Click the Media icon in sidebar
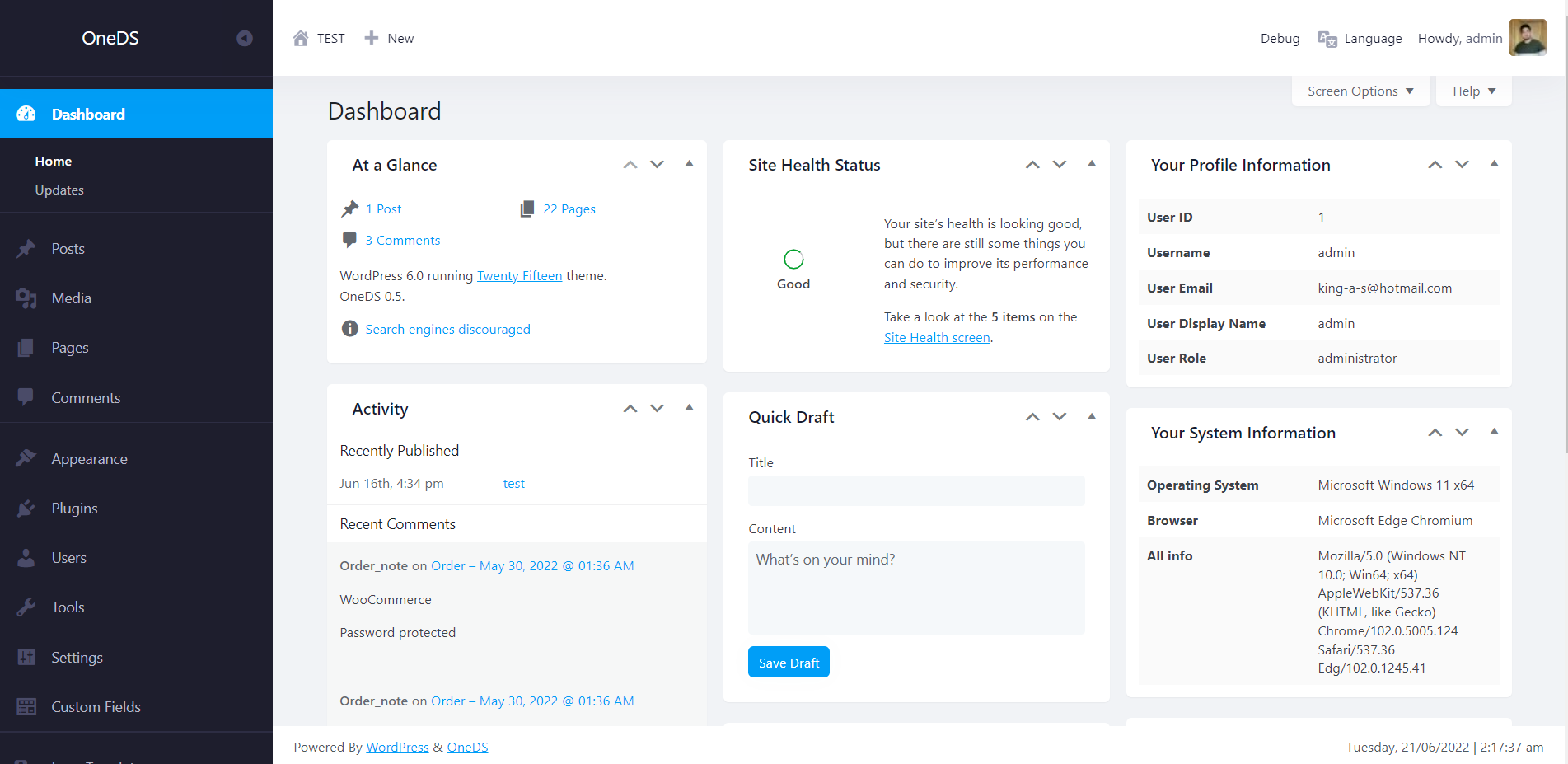1568x764 pixels. point(26,298)
